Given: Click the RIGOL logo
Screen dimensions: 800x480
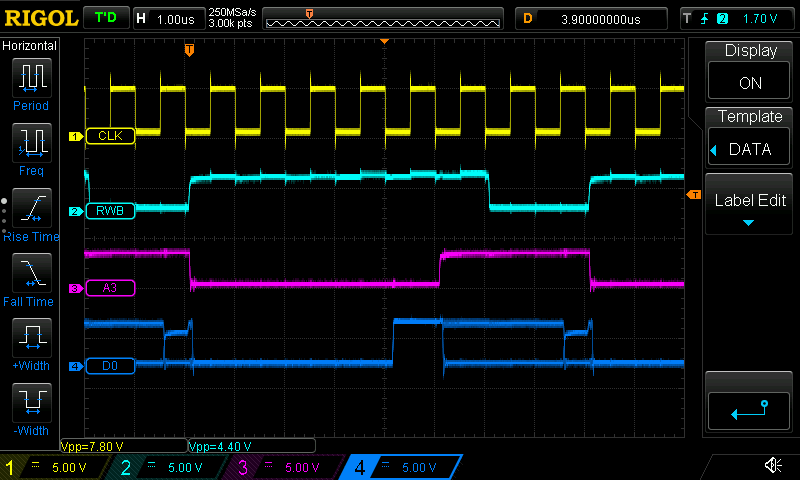Looking at the screenshot, I should (x=40, y=18).
